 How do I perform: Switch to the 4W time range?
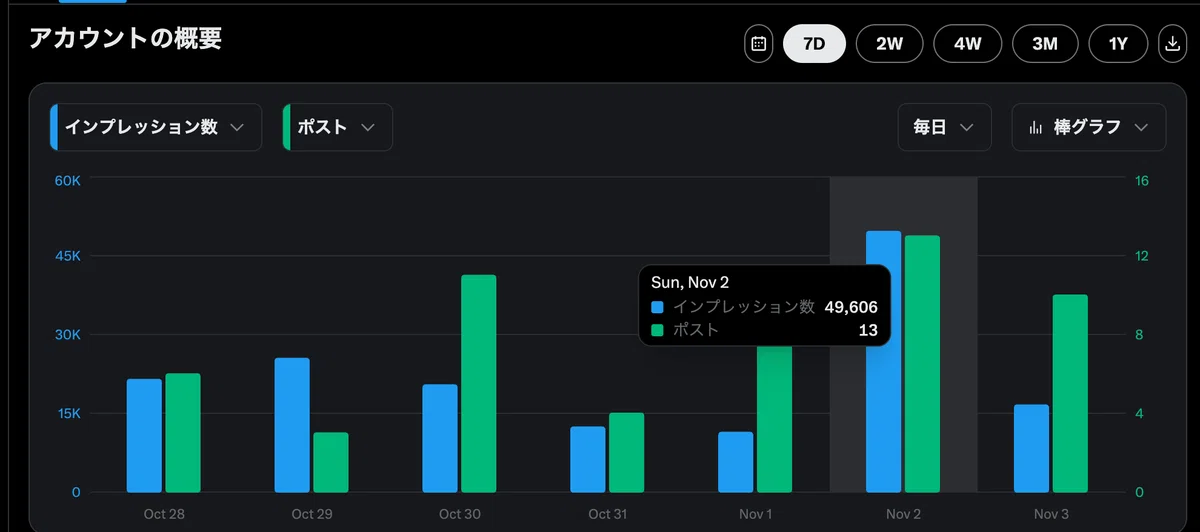pos(968,44)
